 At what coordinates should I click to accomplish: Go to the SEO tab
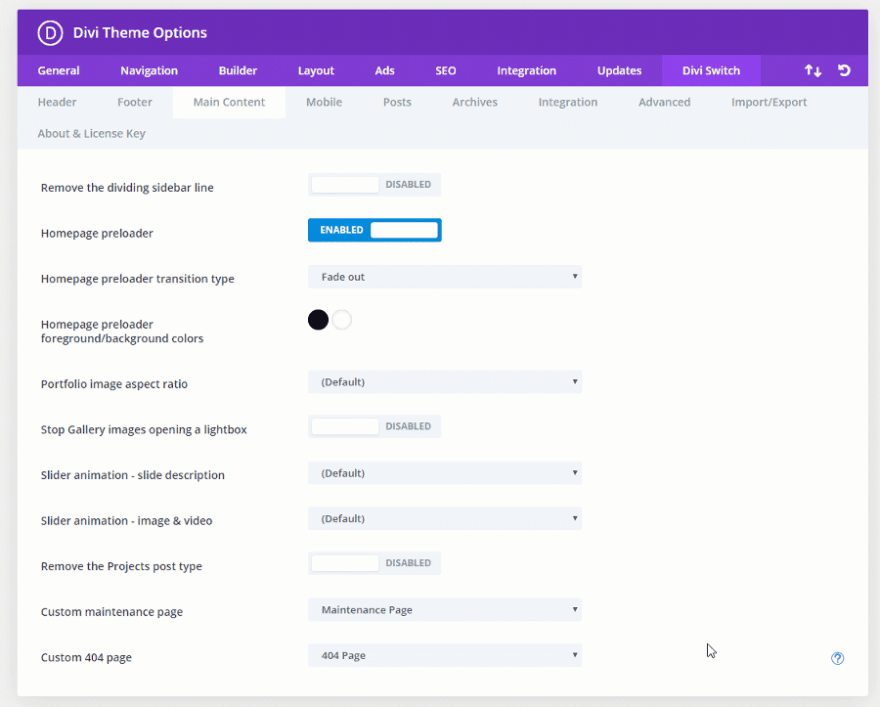click(446, 71)
